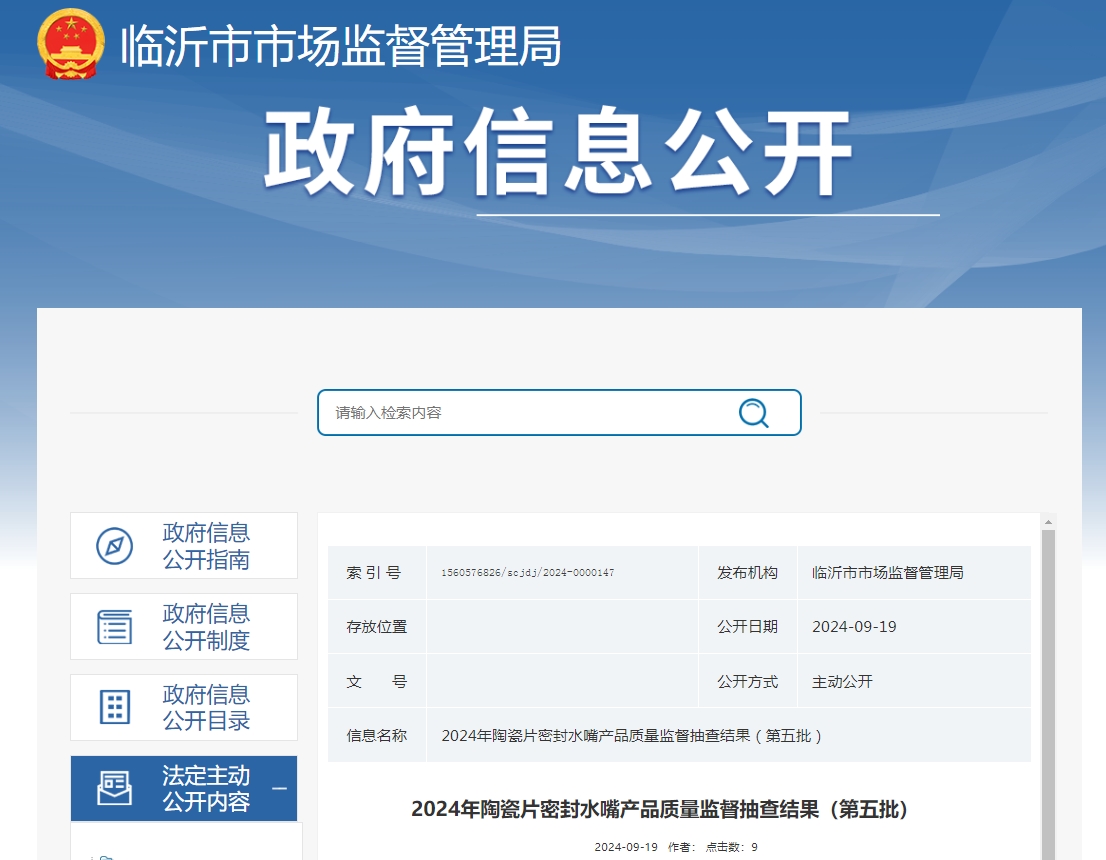Click the 信息名称 value in the info table
This screenshot has height=860, width=1106.
pos(631,736)
